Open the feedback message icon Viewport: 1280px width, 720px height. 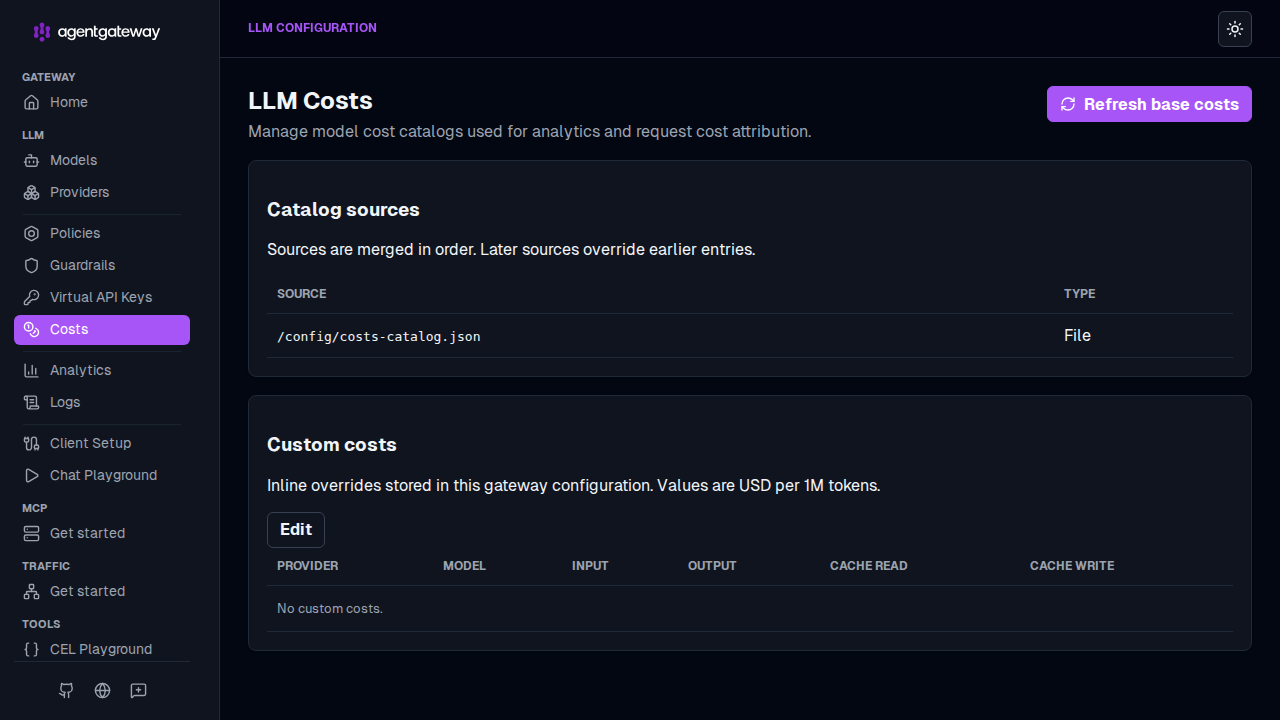(x=139, y=690)
